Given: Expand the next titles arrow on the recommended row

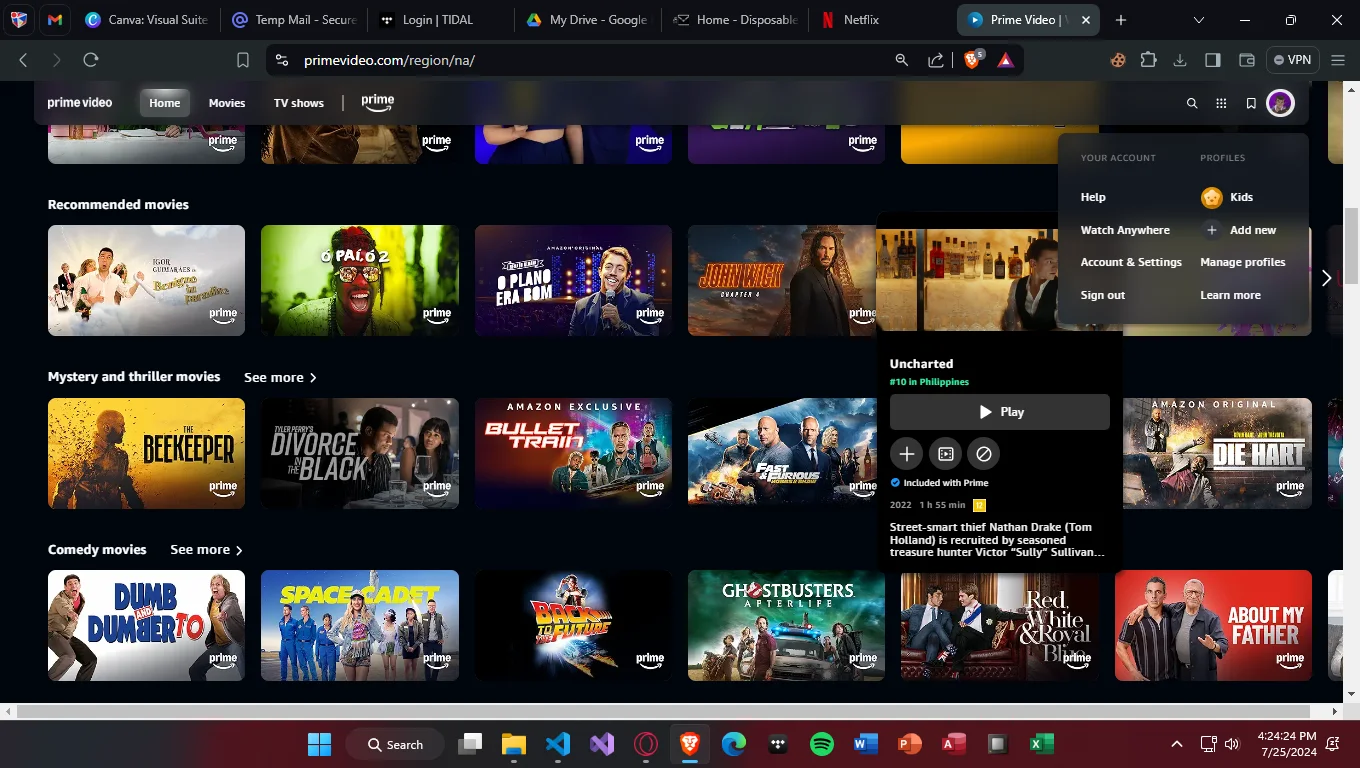Looking at the screenshot, I should pyautogui.click(x=1326, y=279).
